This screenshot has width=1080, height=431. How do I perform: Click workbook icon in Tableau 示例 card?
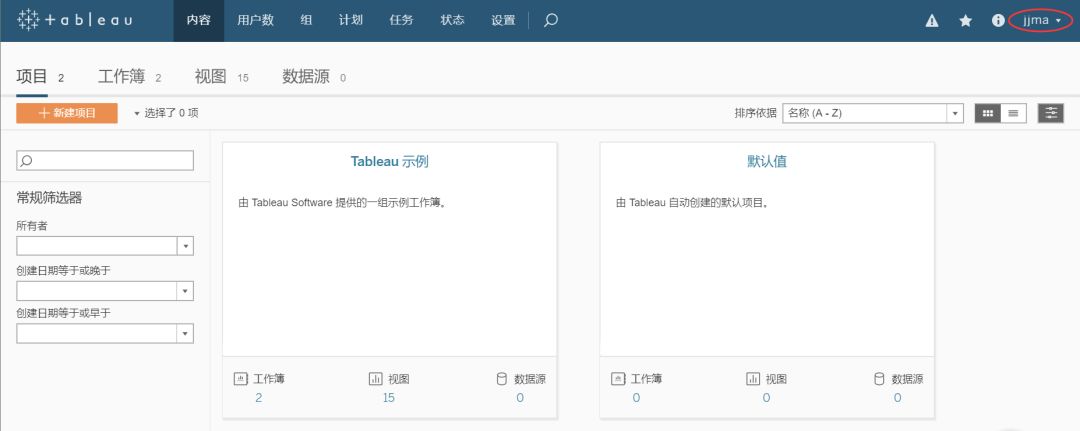(240, 379)
